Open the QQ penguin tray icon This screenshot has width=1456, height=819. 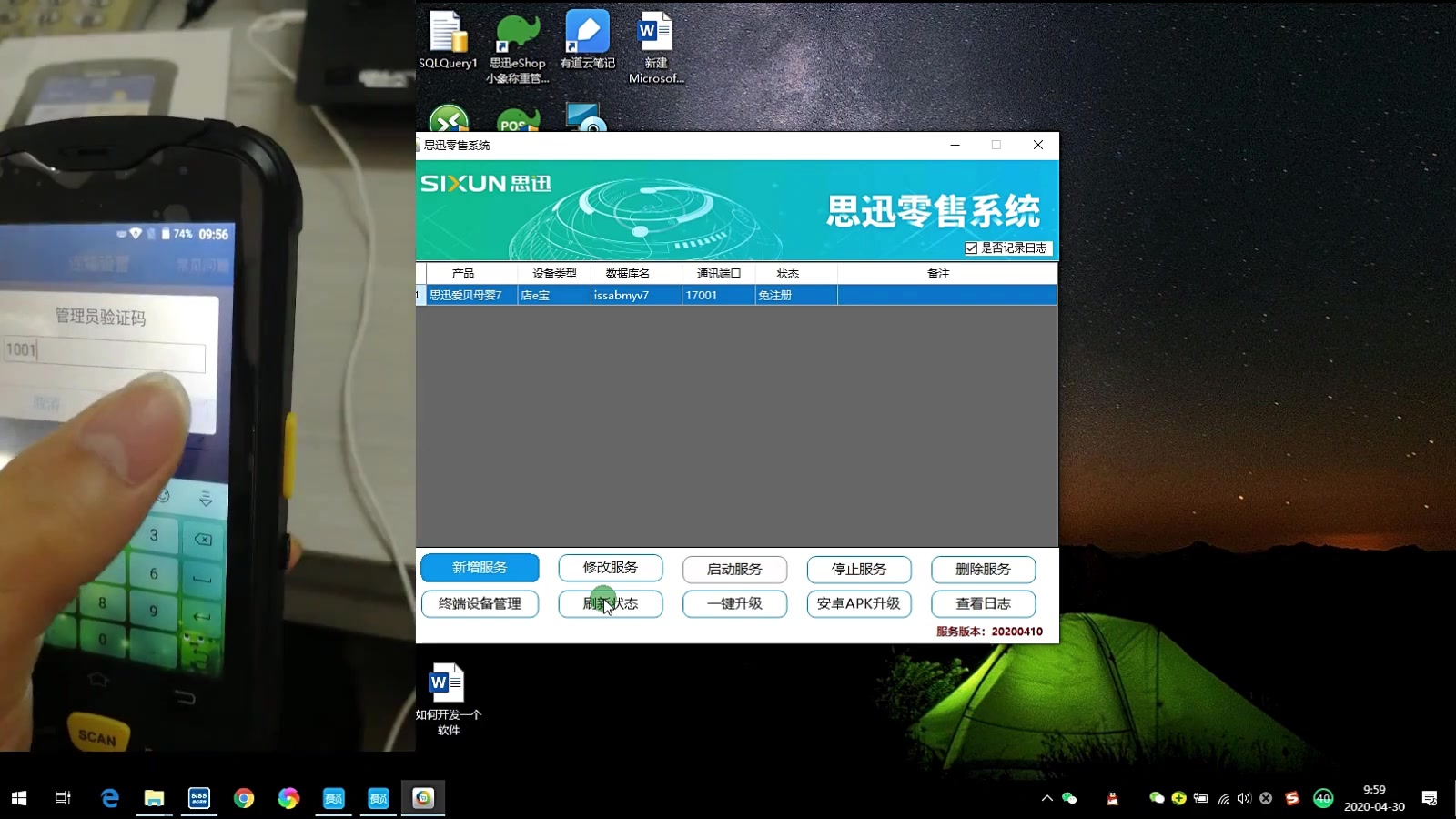[x=1112, y=798]
